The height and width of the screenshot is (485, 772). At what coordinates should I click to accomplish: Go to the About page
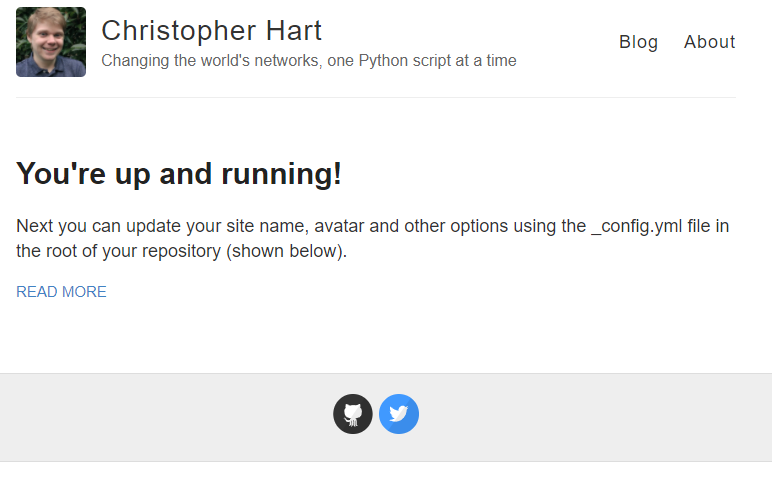pyautogui.click(x=709, y=42)
